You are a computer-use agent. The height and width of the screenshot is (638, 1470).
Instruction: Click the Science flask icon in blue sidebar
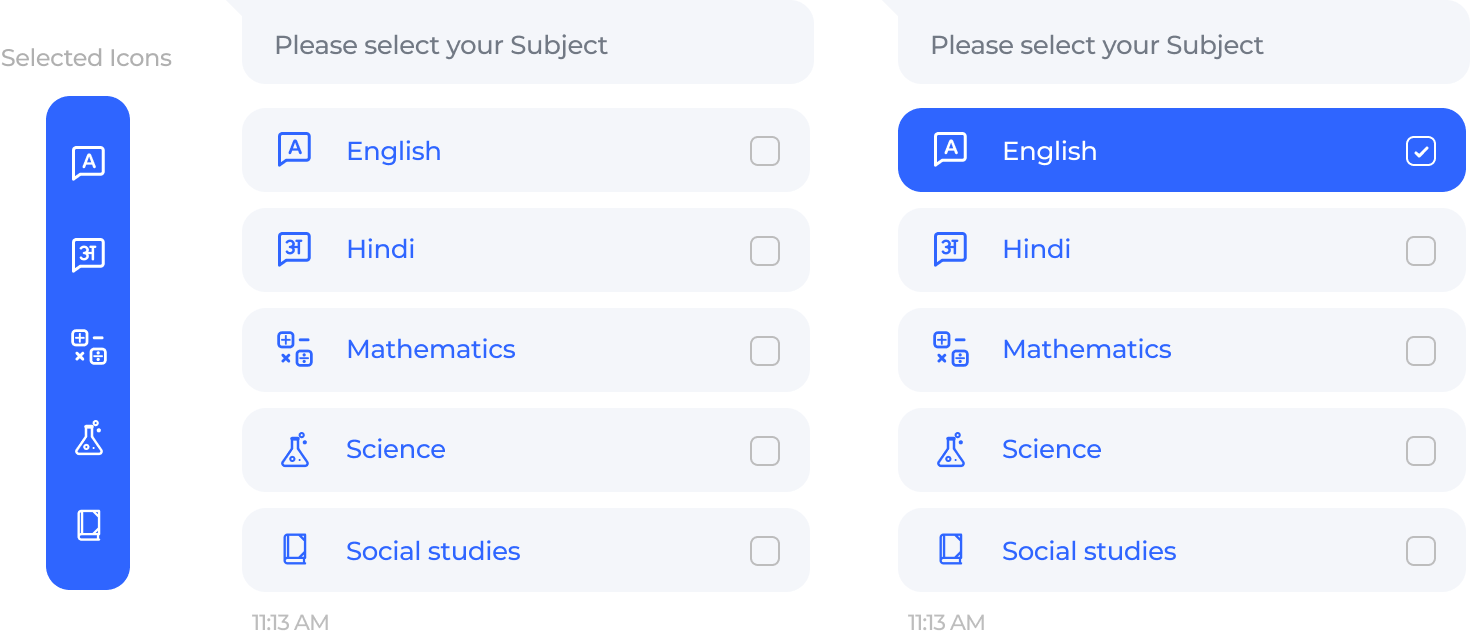tap(89, 438)
